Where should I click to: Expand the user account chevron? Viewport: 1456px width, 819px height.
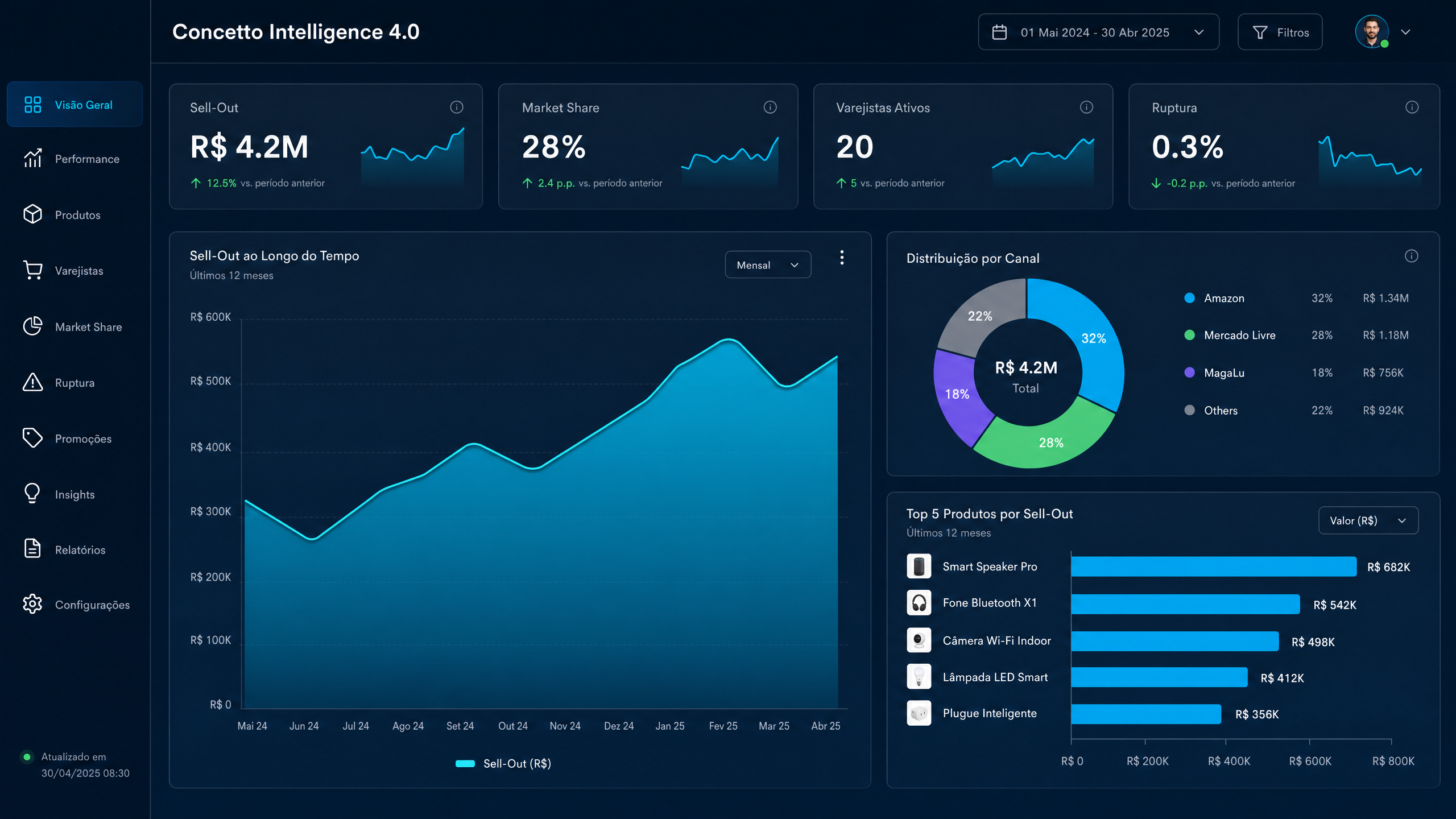(1405, 32)
